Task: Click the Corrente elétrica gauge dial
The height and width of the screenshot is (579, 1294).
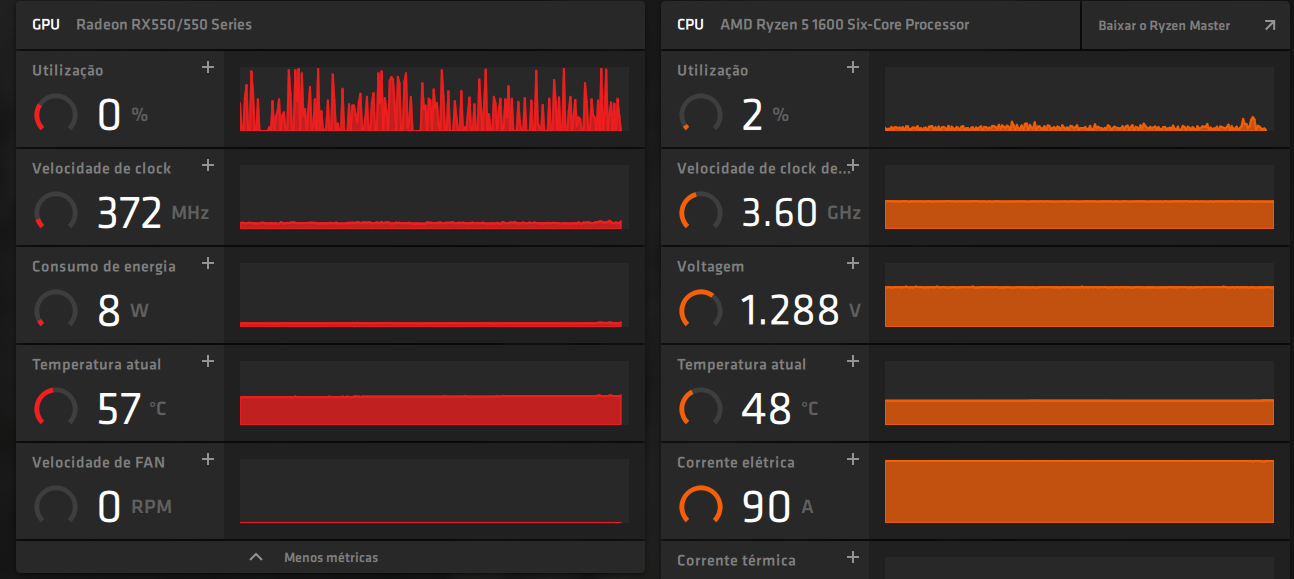Action: click(x=701, y=506)
